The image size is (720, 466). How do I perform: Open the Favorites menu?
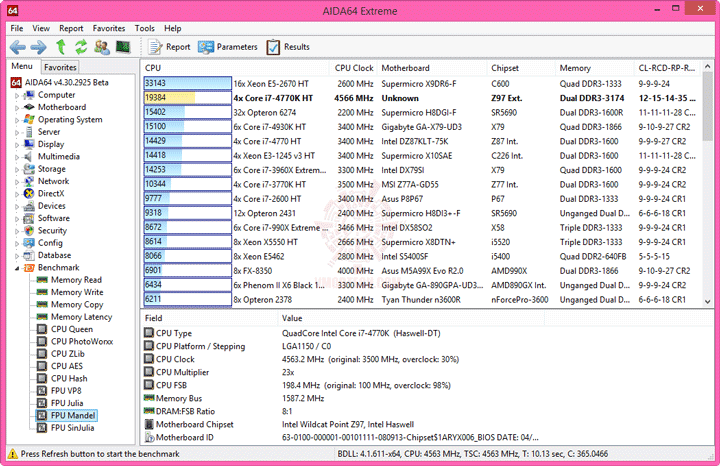tap(109, 28)
